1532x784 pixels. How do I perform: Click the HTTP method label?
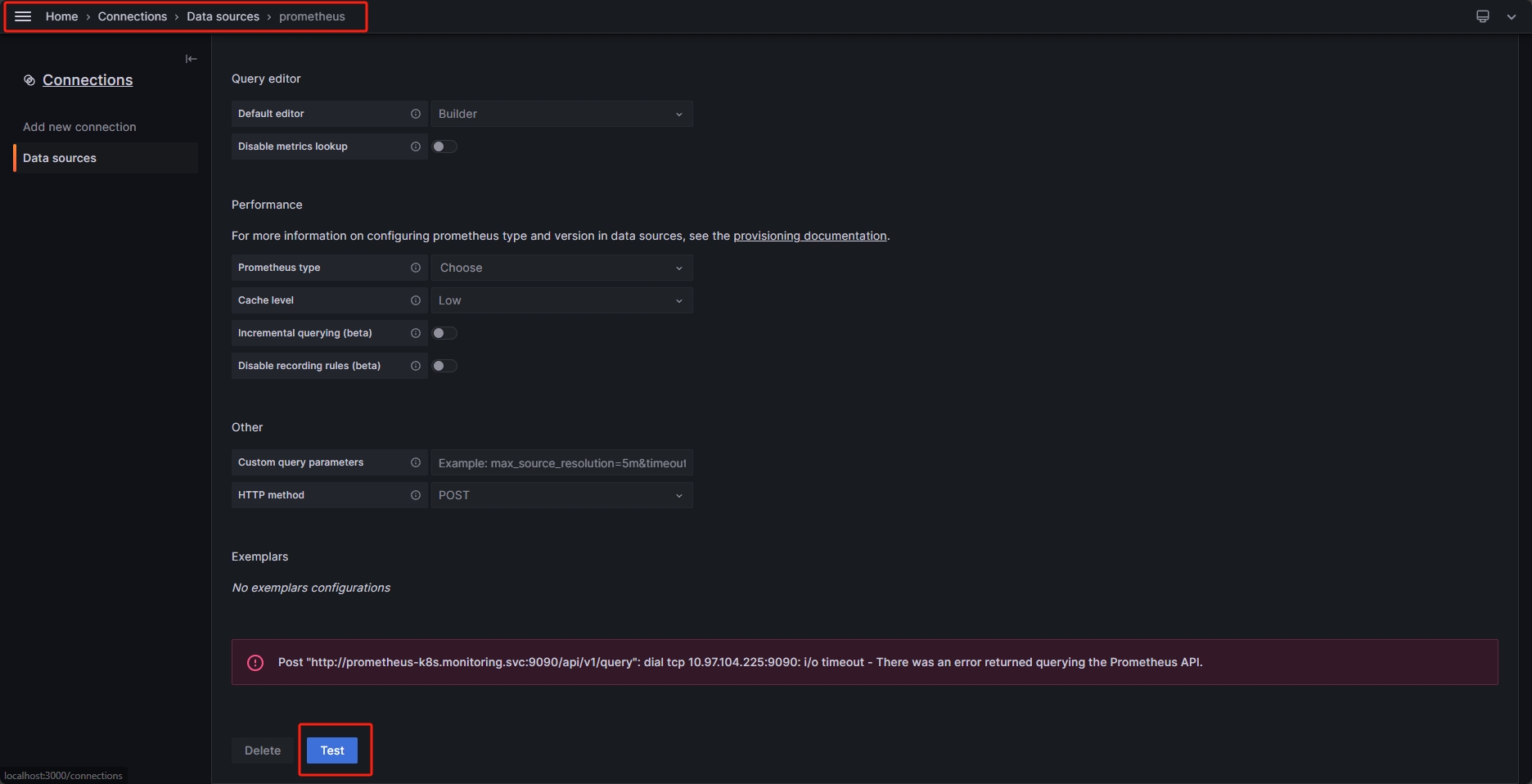point(271,495)
